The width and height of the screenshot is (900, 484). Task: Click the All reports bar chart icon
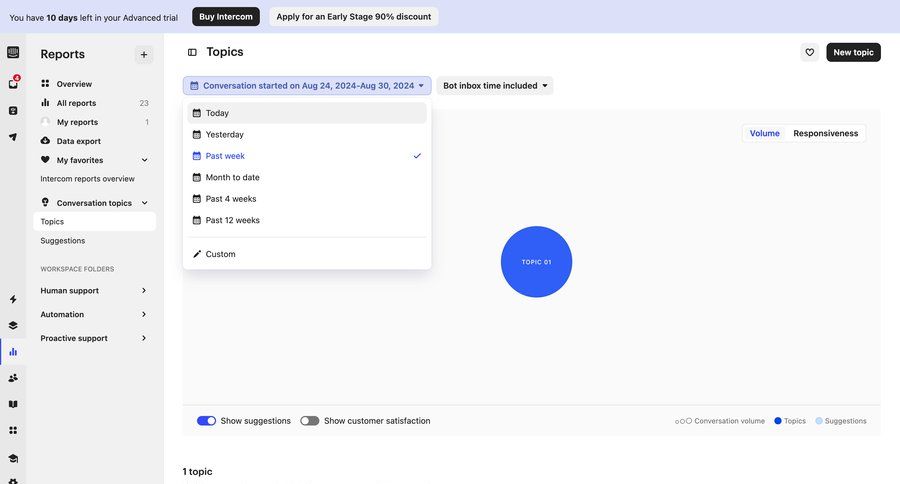coord(45,102)
